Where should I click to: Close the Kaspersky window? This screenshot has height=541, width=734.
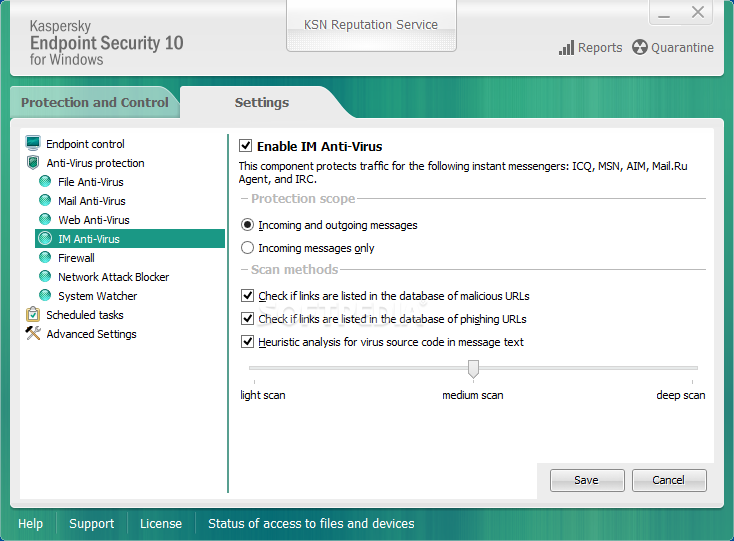697,12
